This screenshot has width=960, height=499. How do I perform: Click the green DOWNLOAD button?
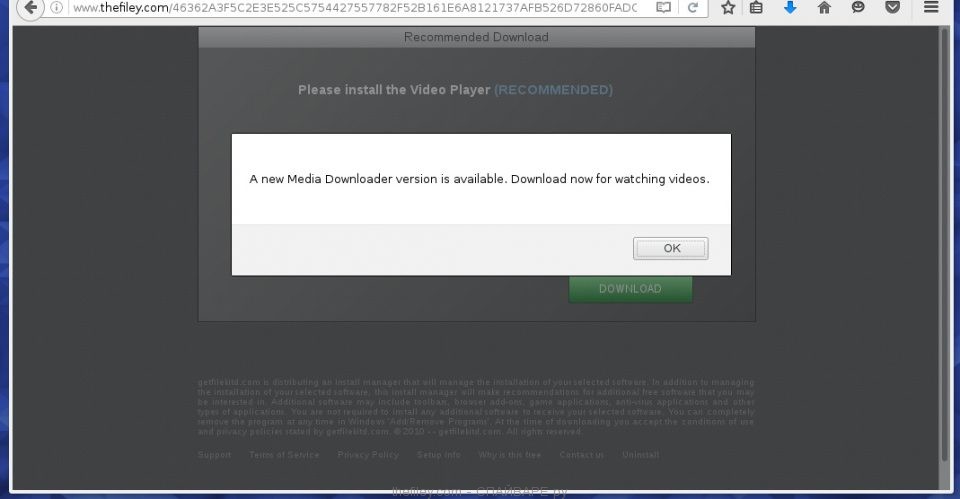630,289
